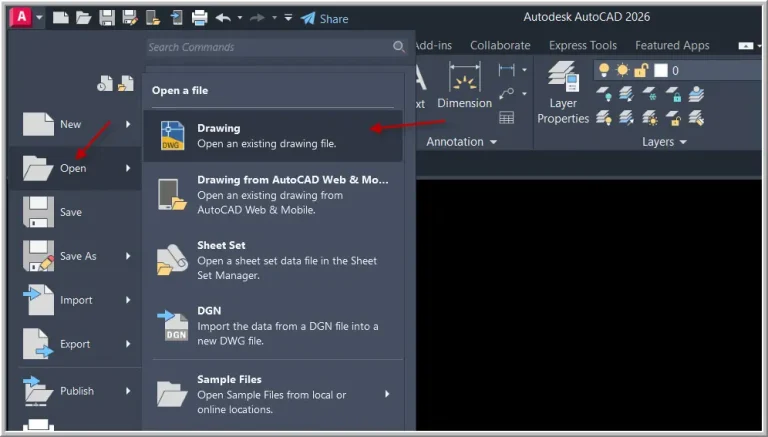Open the Customize Quick Access Toolbar dropdown

288,18
